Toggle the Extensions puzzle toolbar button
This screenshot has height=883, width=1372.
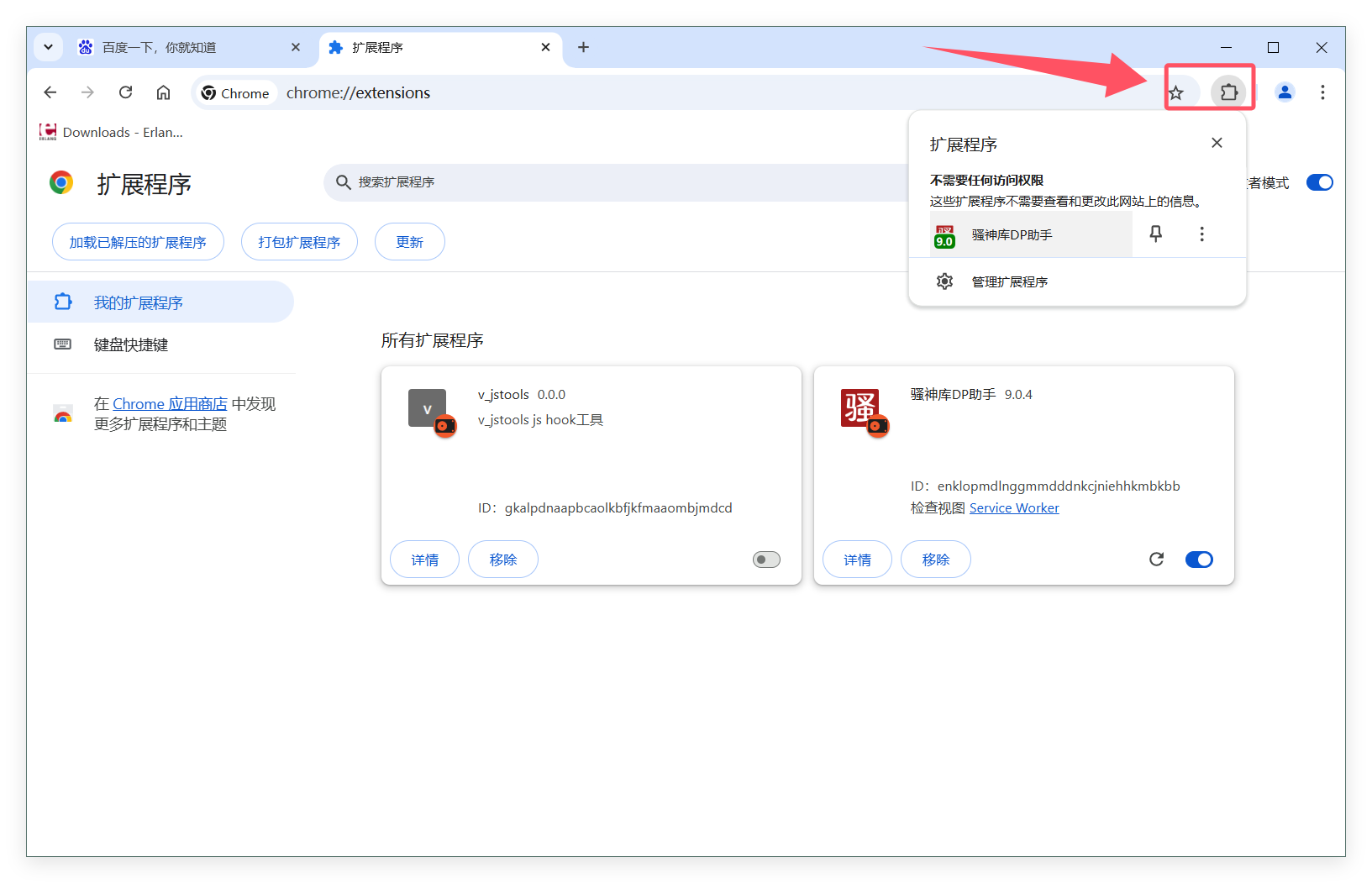1228,92
